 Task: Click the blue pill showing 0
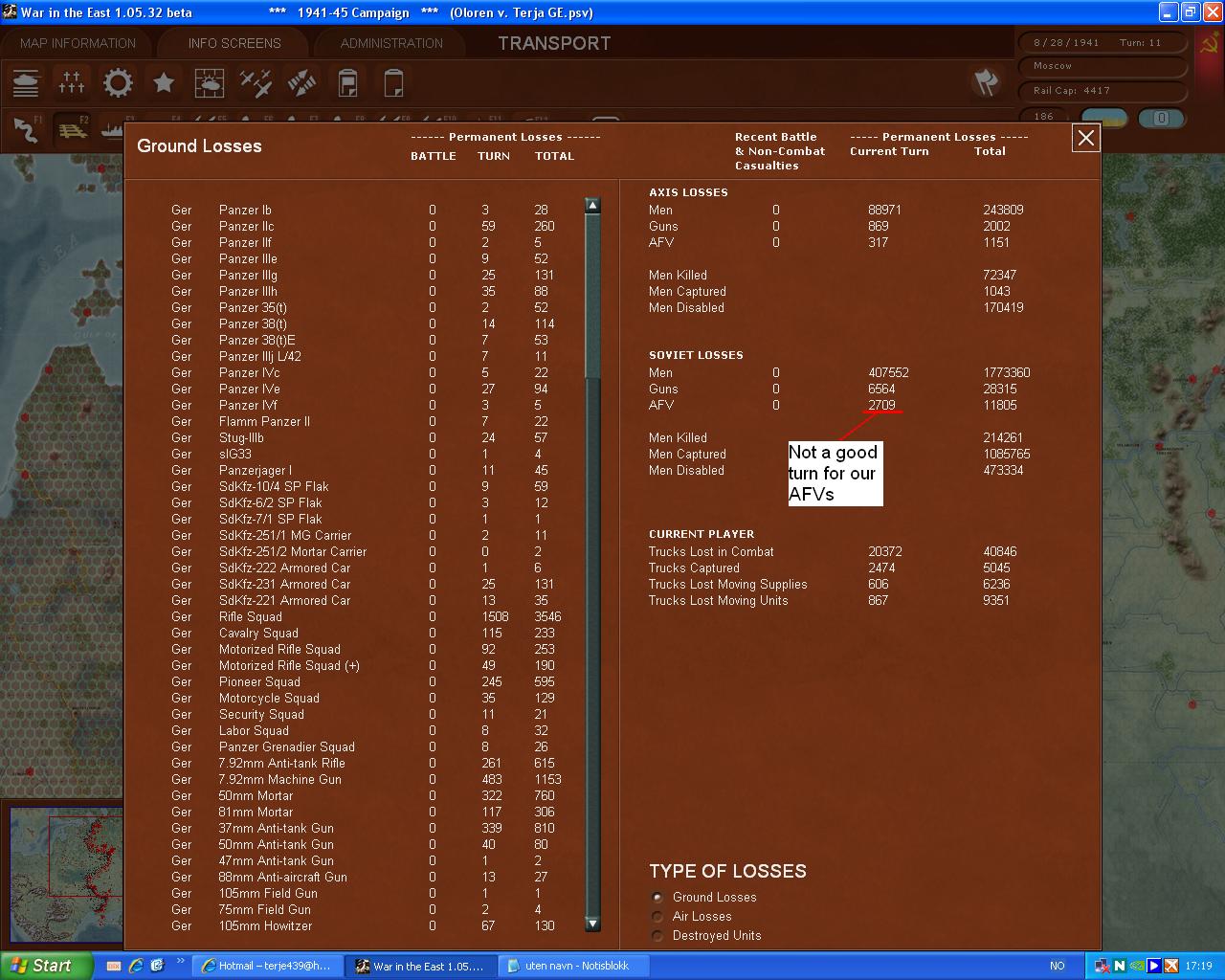click(x=1162, y=118)
